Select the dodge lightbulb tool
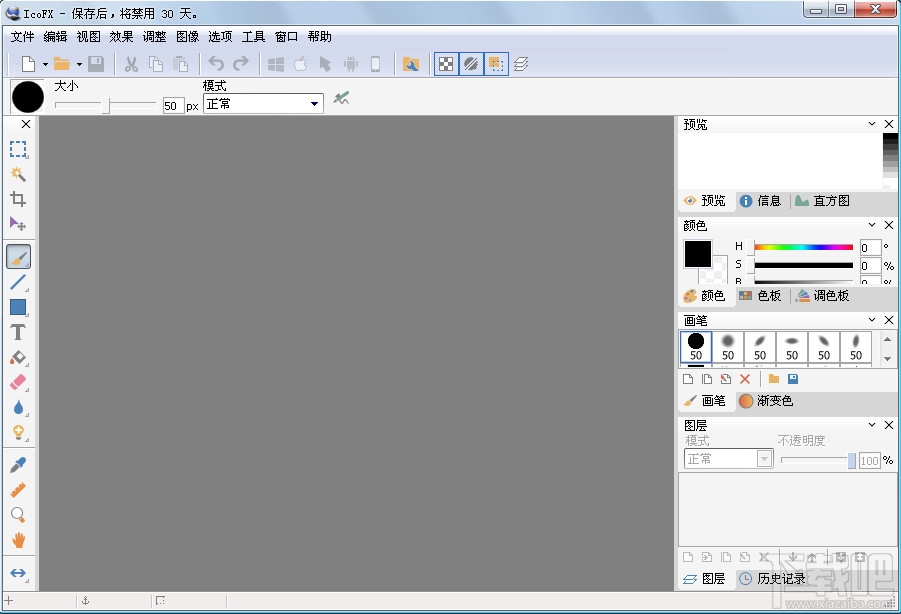The image size is (901, 614). pyautogui.click(x=18, y=432)
